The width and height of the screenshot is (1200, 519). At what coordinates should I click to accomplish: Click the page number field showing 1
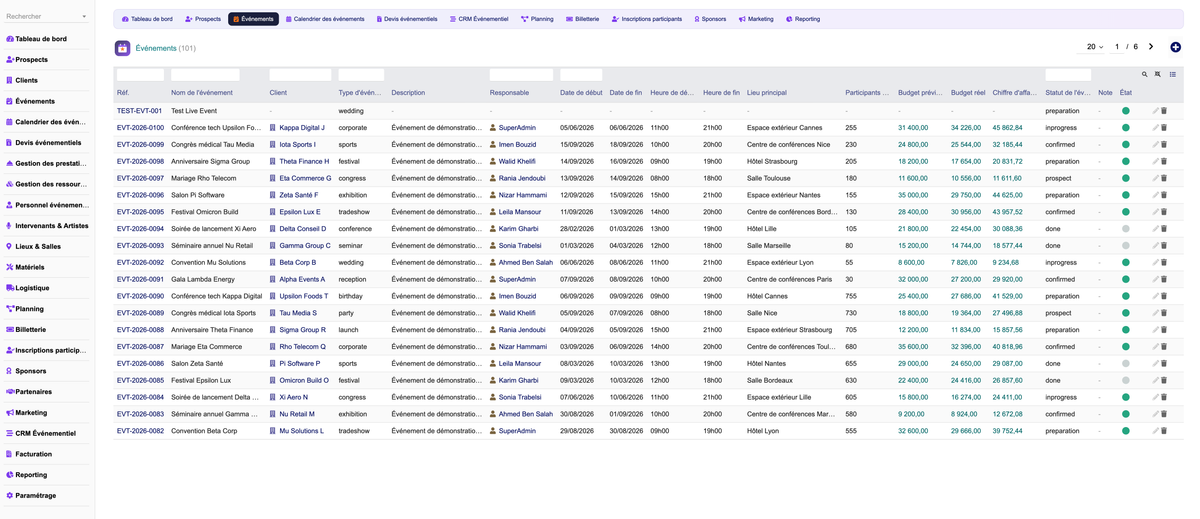[x=1117, y=47]
